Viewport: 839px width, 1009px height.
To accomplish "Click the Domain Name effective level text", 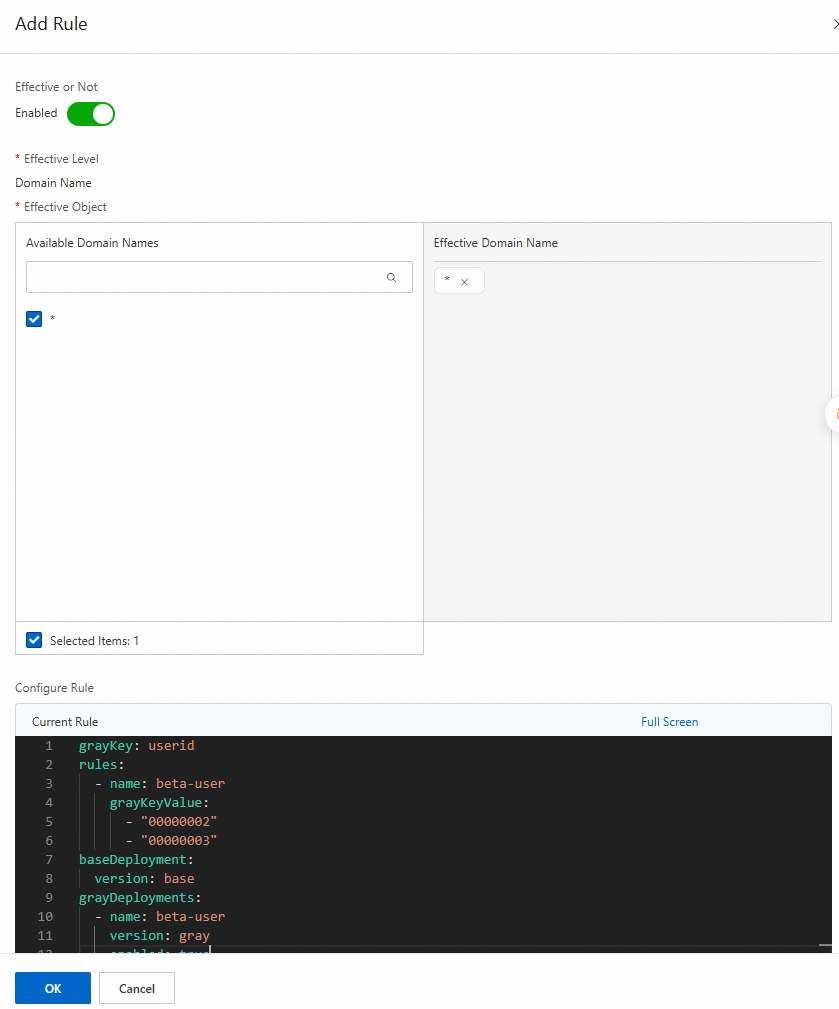I will [x=53, y=183].
